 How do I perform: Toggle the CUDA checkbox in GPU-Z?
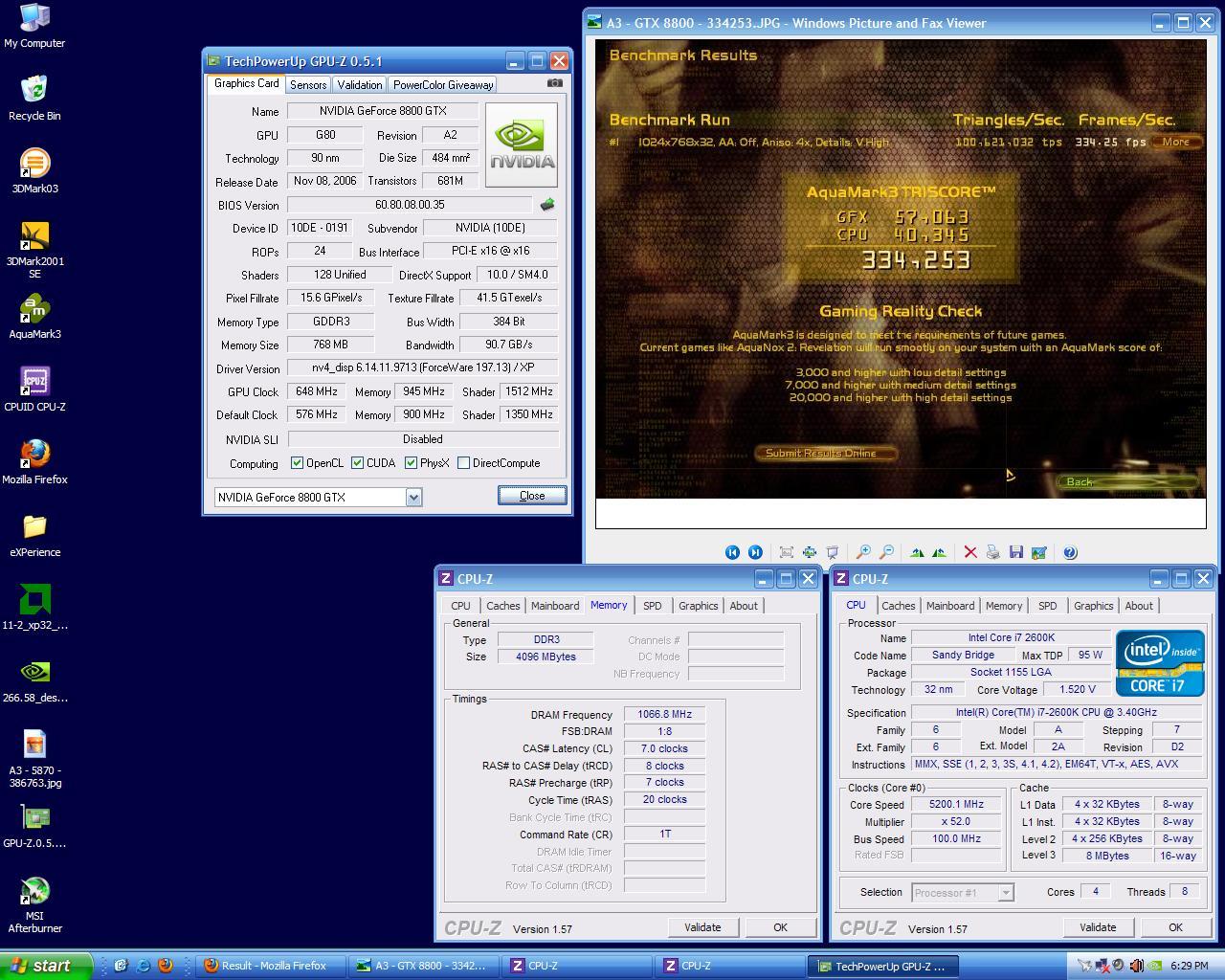(358, 463)
